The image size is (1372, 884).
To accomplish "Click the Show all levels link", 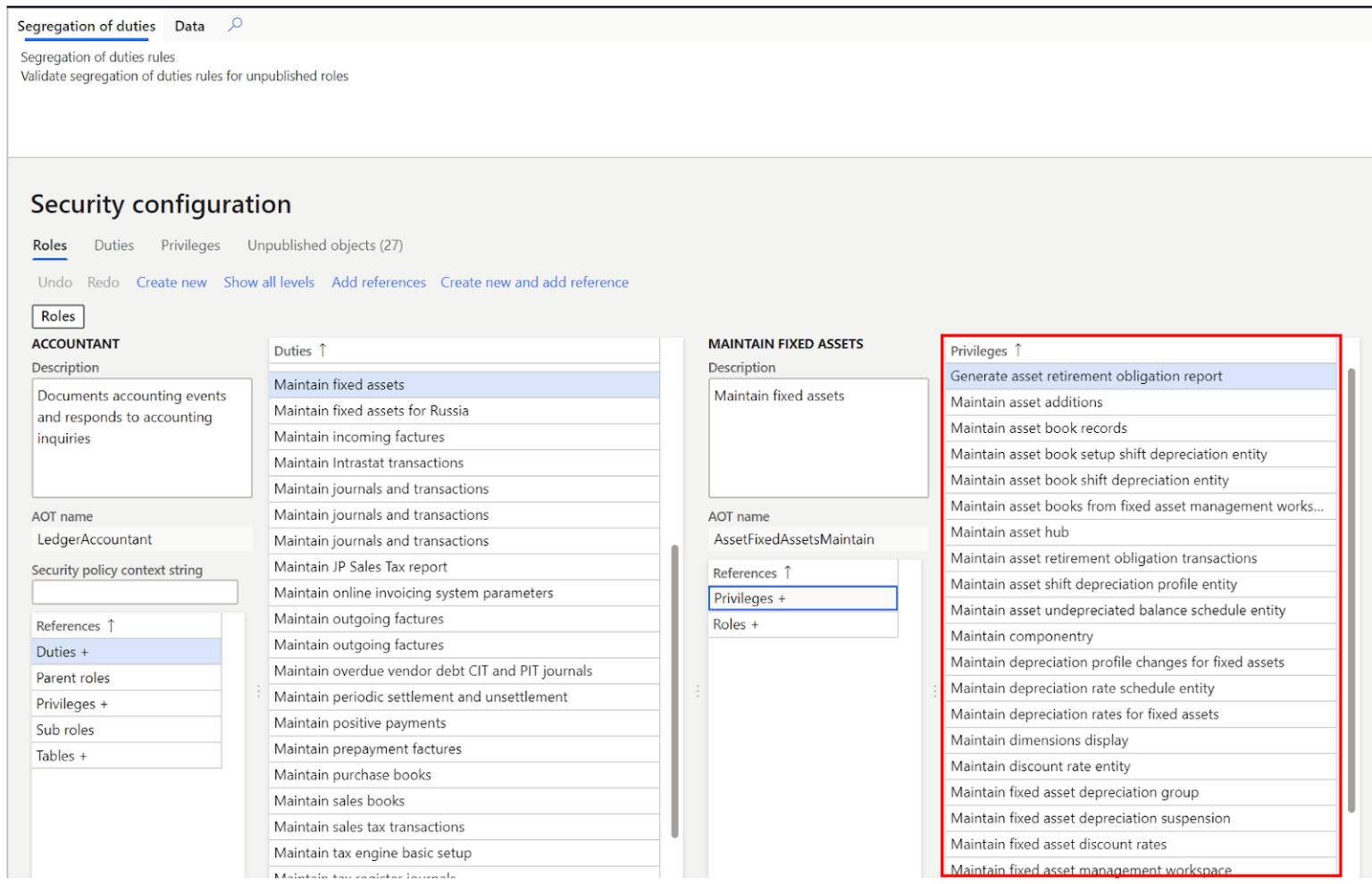I will (x=269, y=282).
